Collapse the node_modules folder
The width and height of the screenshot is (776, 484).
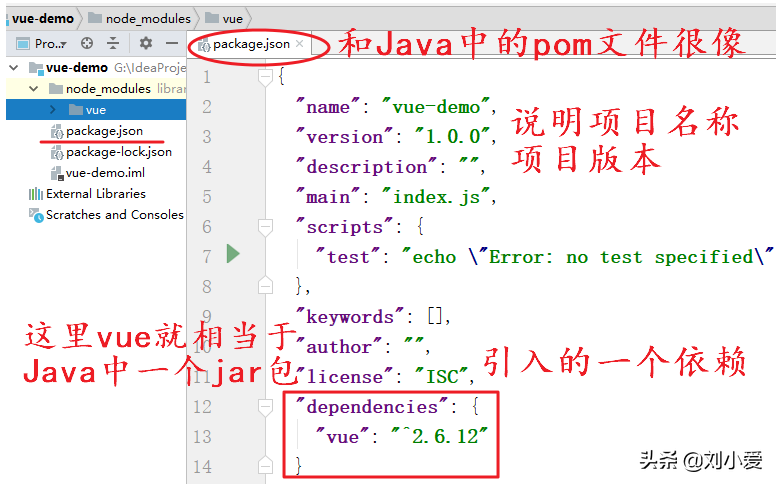pos(34,89)
